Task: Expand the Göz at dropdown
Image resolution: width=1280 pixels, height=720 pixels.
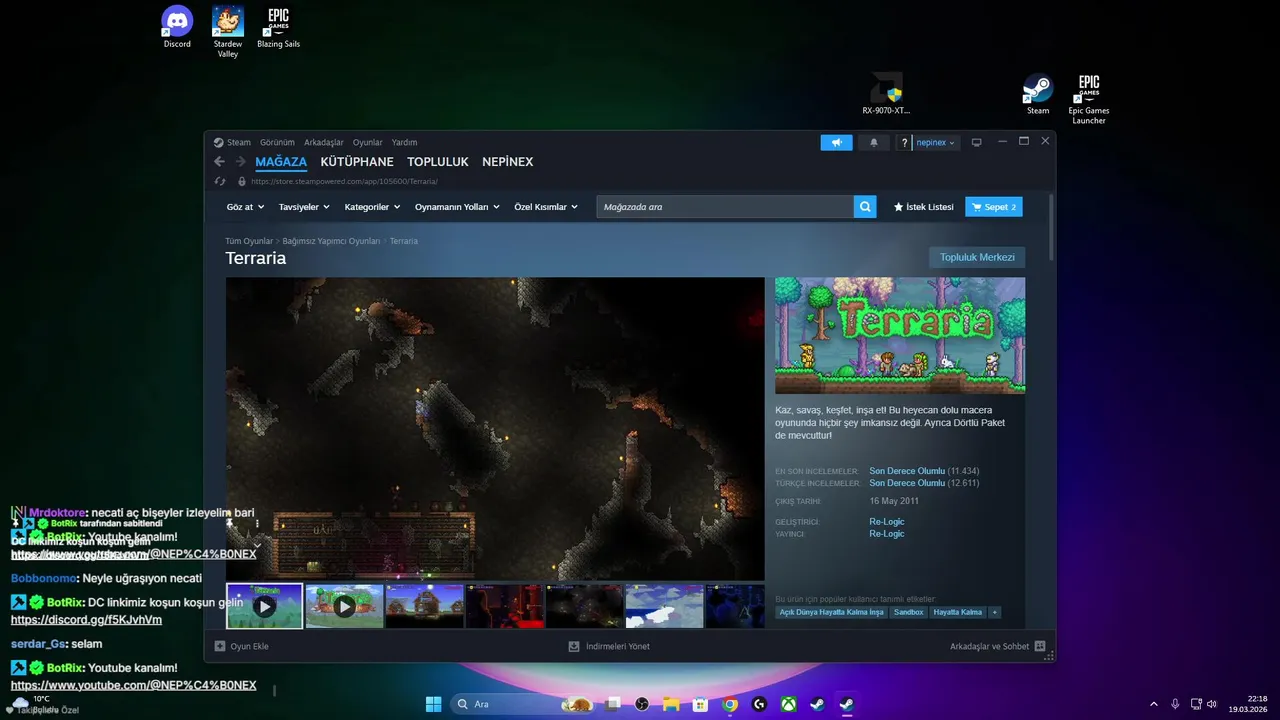Action: pyautogui.click(x=245, y=207)
